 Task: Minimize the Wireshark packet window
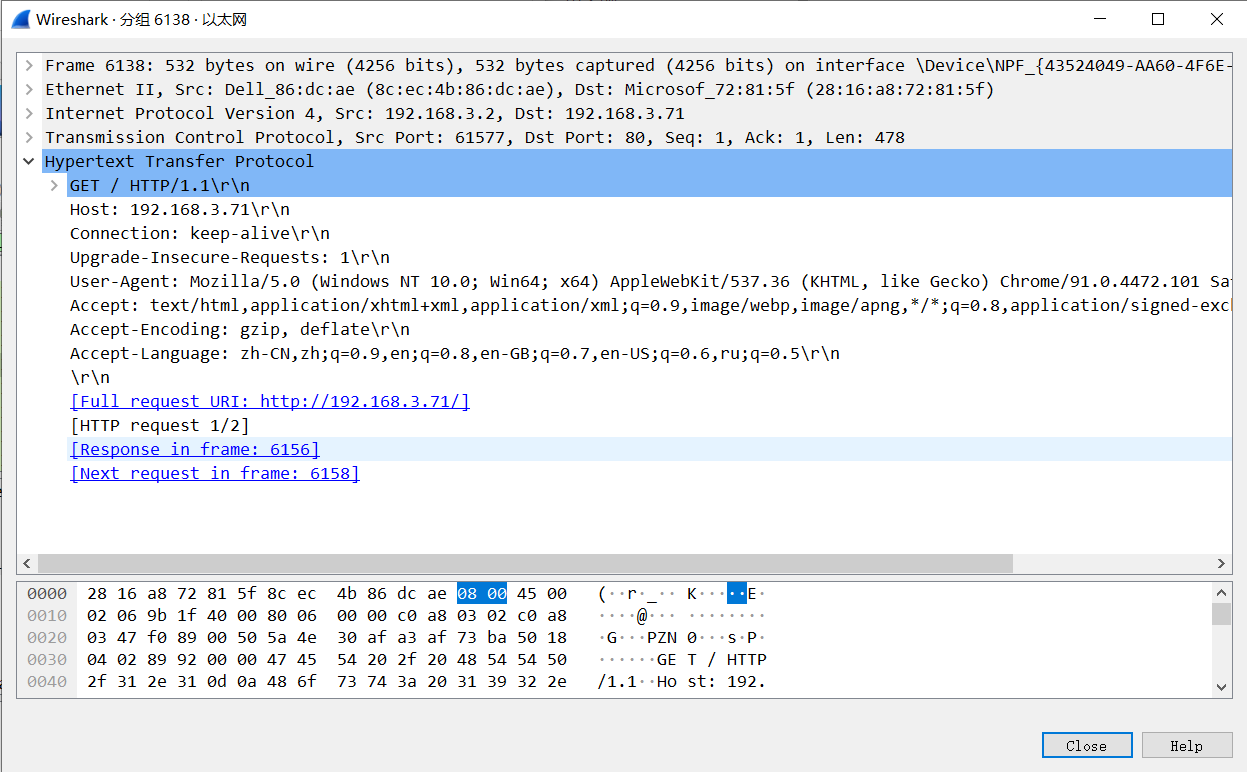click(x=1099, y=19)
